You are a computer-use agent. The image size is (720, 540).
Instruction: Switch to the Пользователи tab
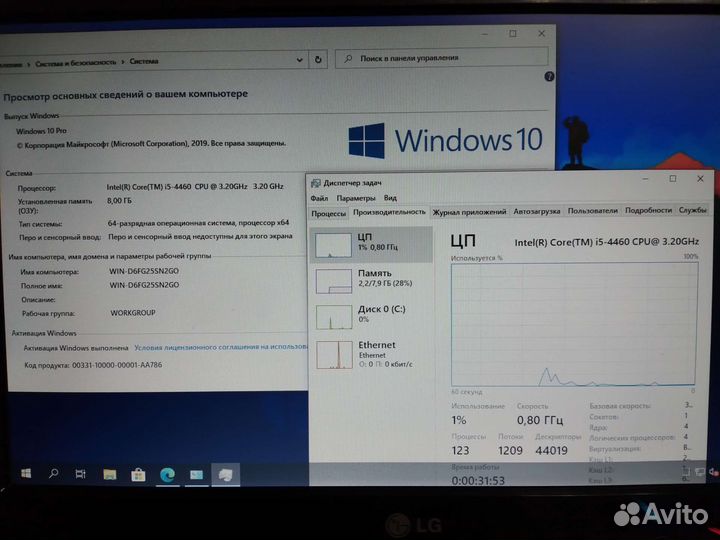[592, 211]
